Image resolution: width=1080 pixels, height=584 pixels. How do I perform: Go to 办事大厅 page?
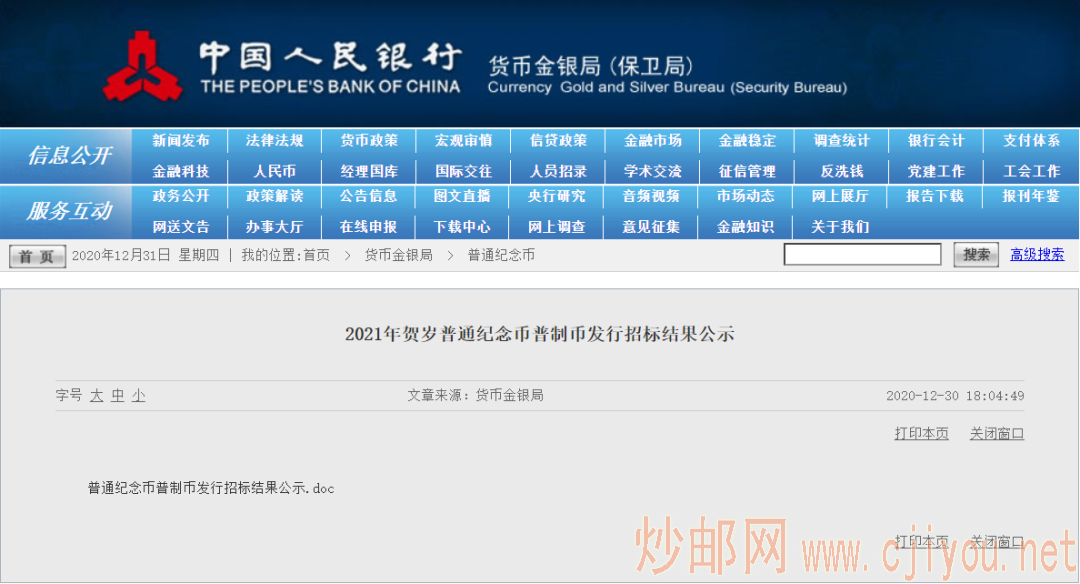(274, 227)
